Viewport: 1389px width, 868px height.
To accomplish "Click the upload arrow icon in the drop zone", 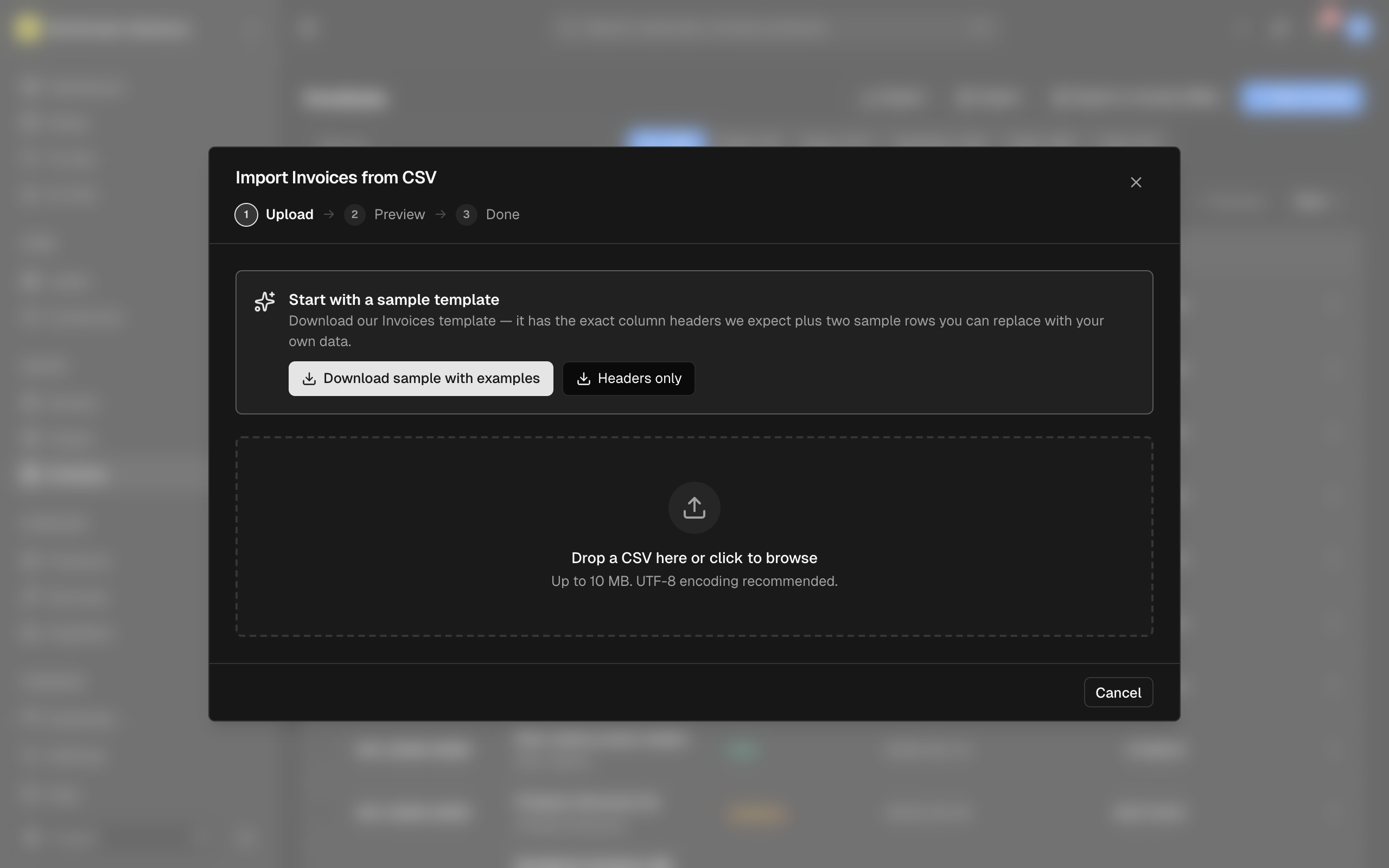I will pos(694,507).
